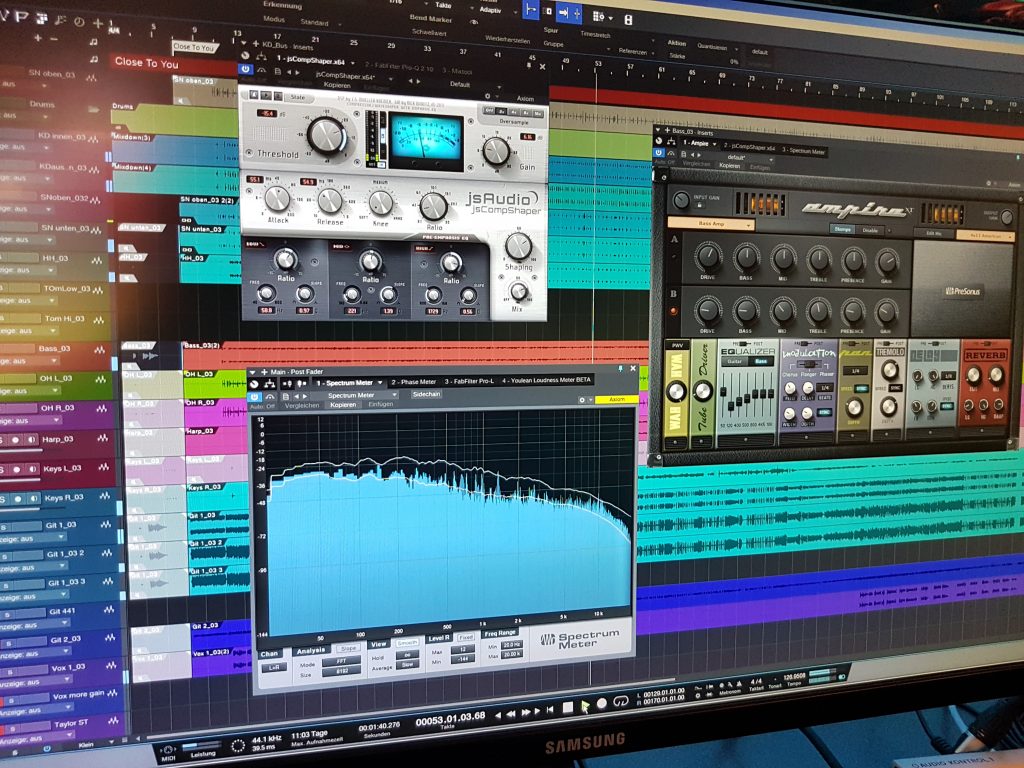Select Guitar mode on Ampire Equalizer pedal
This screenshot has width=1024, height=768.
[x=735, y=360]
